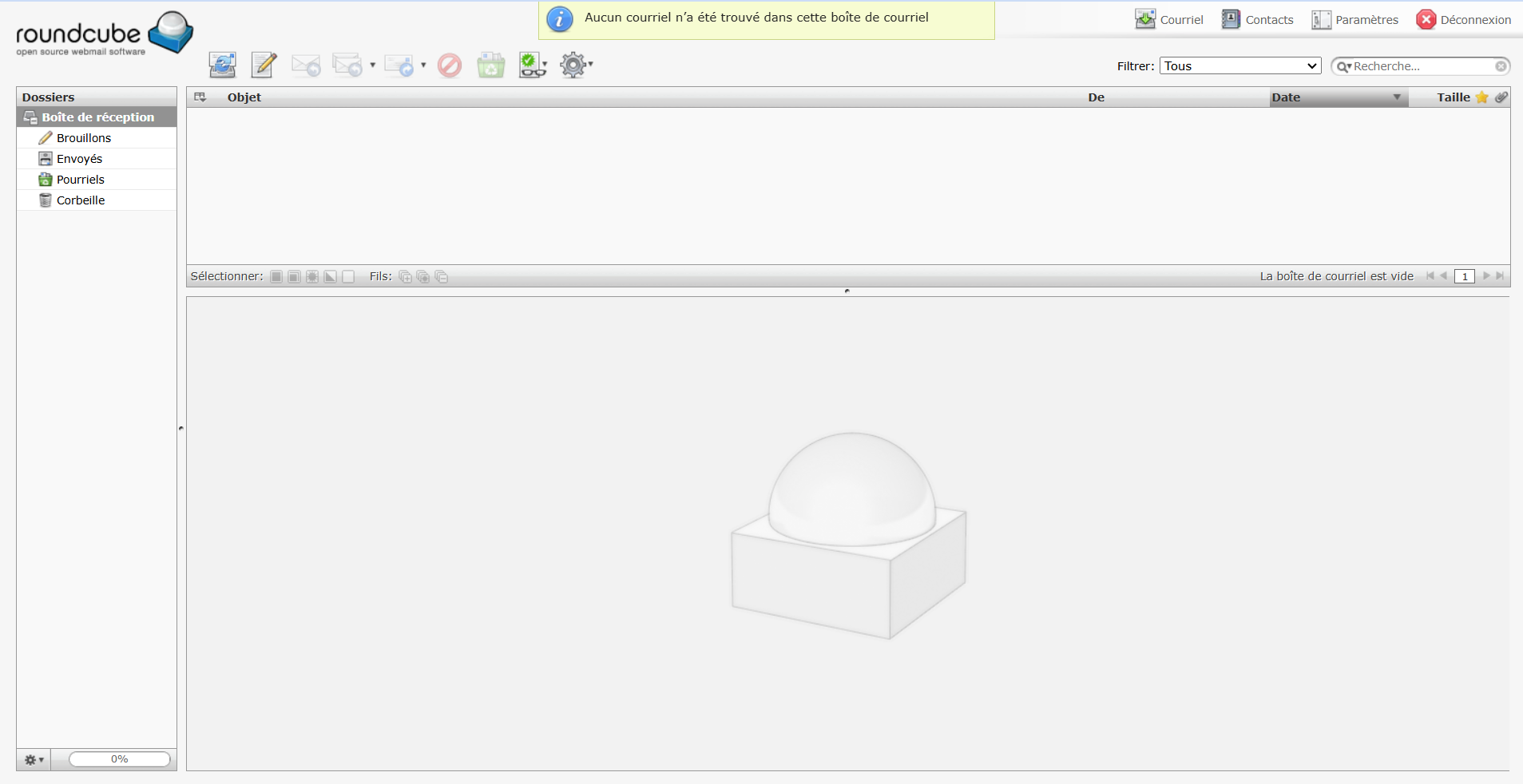The image size is (1523, 784).
Task: Click the reply to sender envelope icon
Action: click(x=305, y=65)
